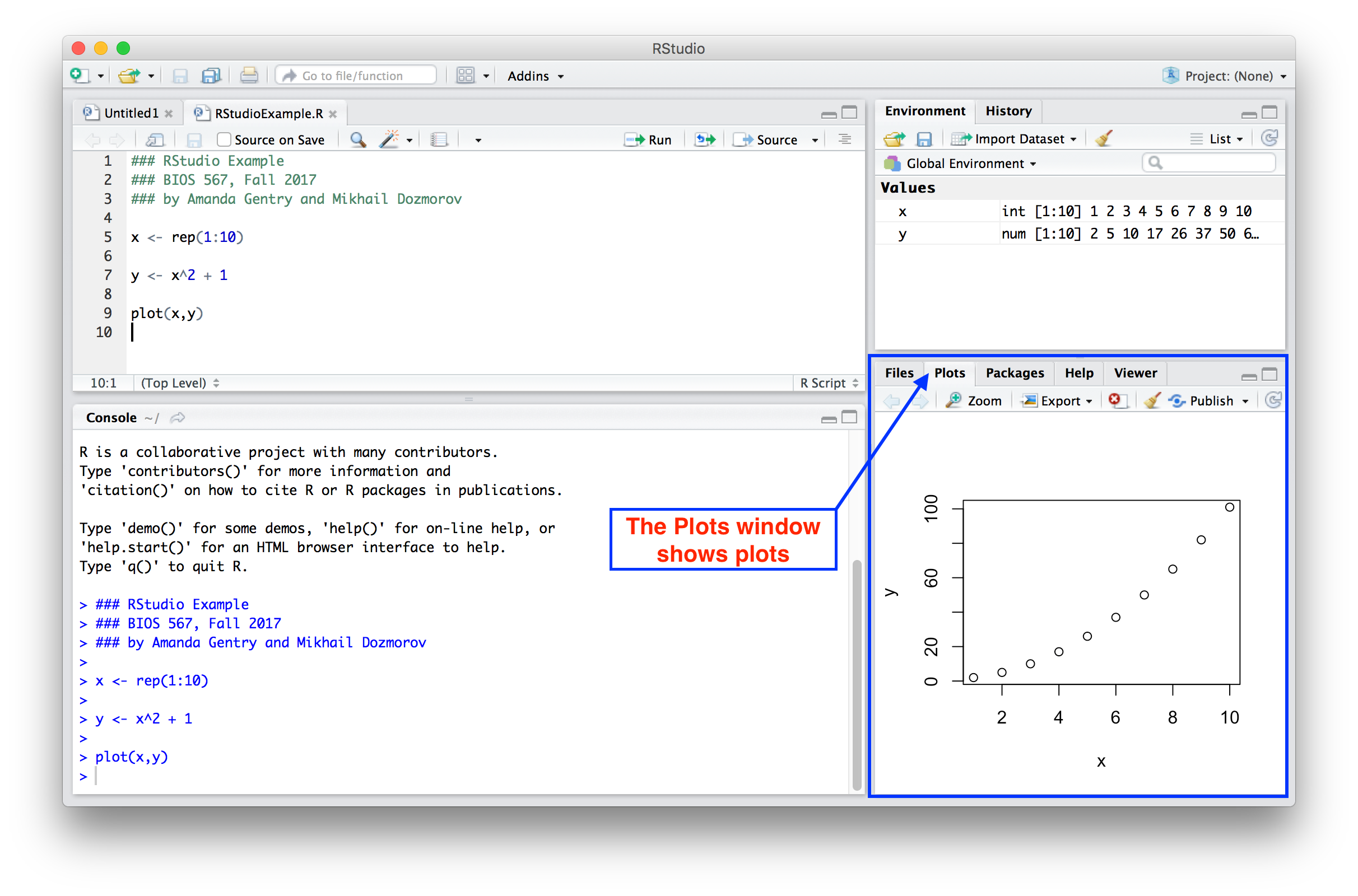Click the compile report notebook icon
Viewport: 1358px width, 896px height.
(439, 139)
